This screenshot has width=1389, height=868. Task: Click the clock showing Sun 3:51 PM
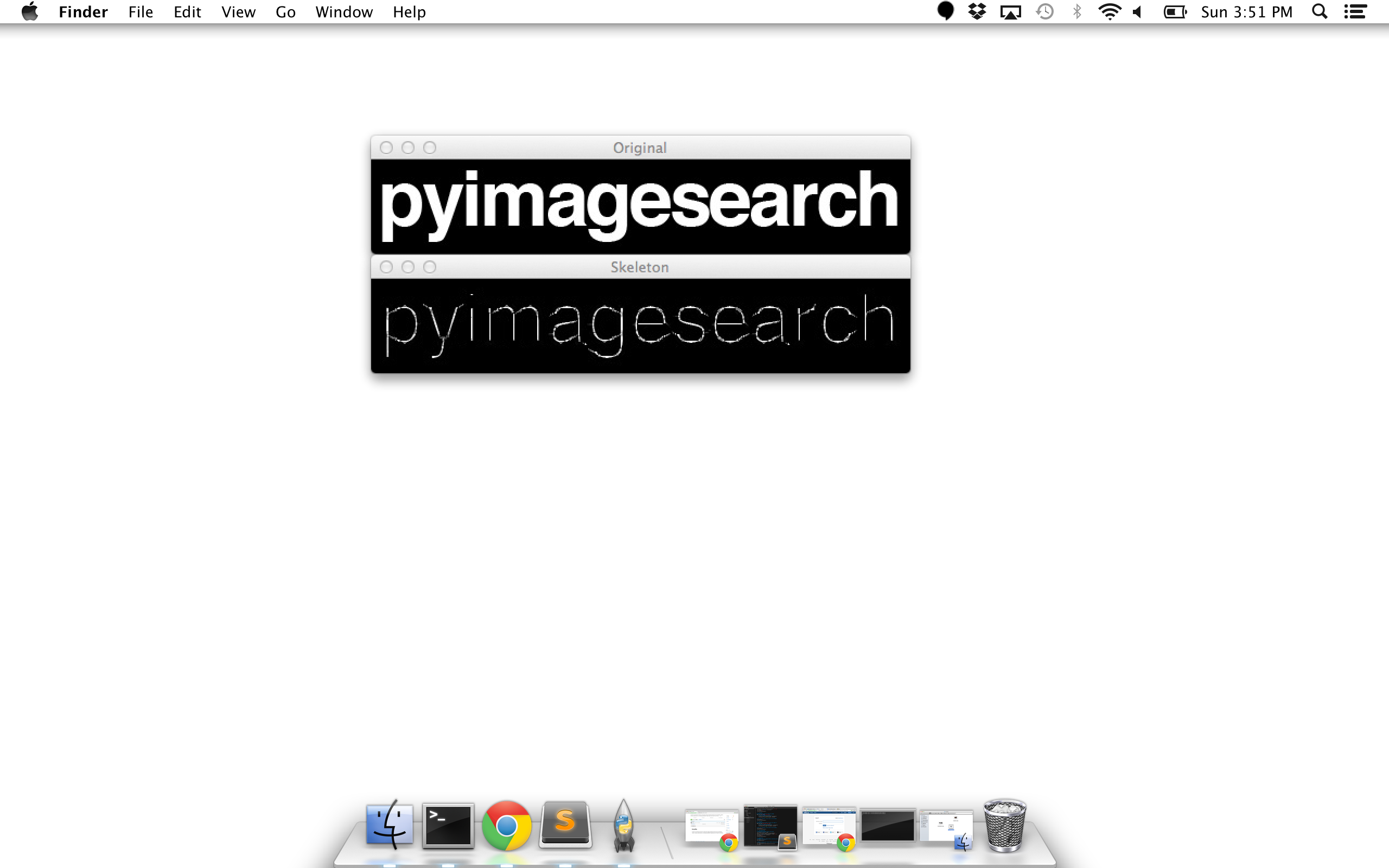1247,11
